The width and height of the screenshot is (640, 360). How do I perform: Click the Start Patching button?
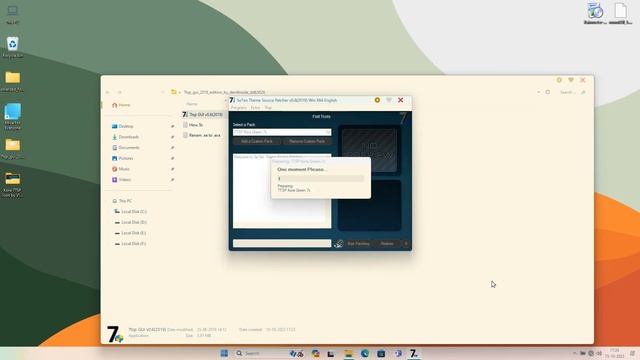coord(358,244)
